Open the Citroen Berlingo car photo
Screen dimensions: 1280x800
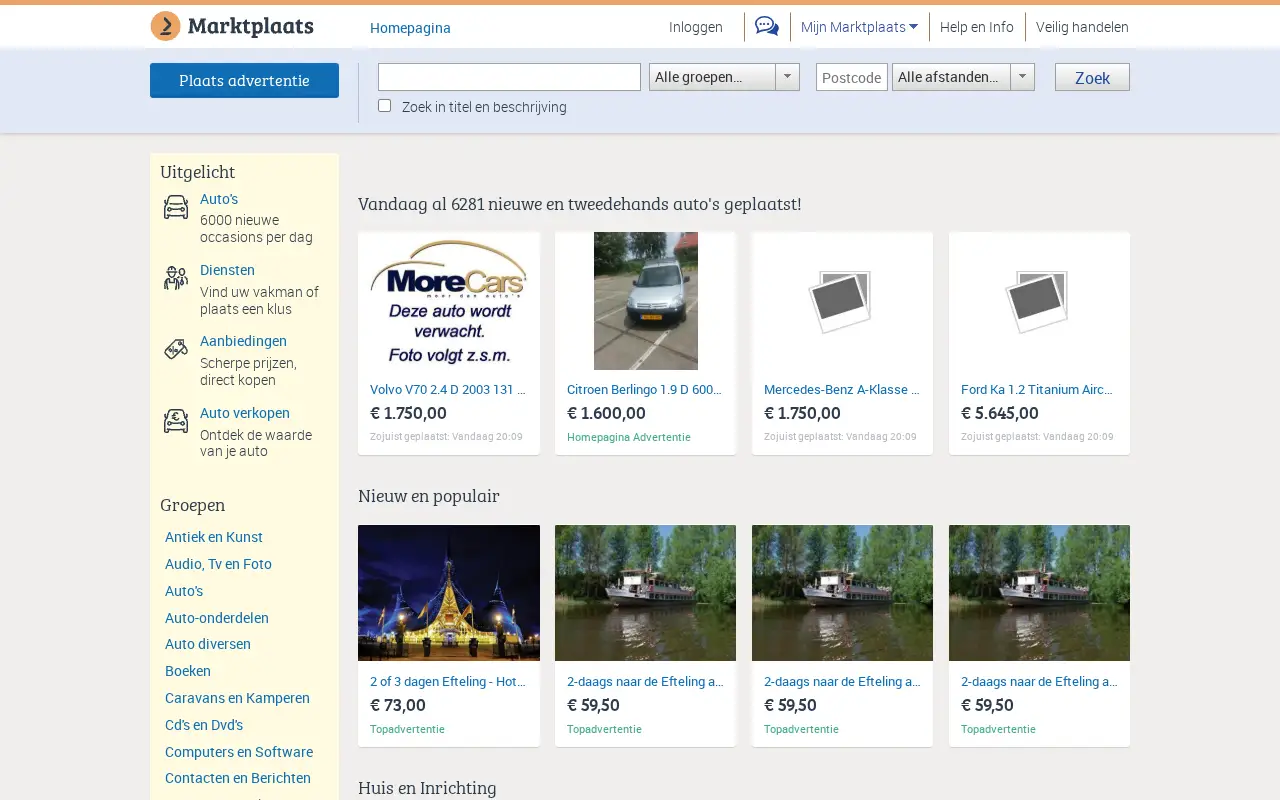click(x=646, y=301)
